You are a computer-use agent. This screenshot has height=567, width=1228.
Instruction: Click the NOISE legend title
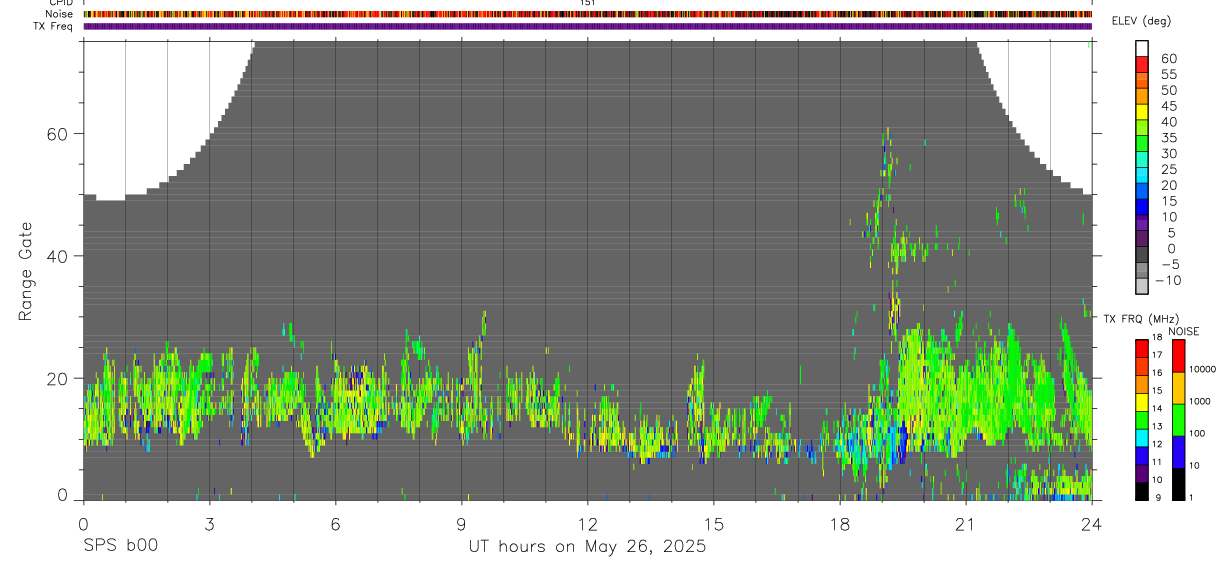coord(1184,331)
